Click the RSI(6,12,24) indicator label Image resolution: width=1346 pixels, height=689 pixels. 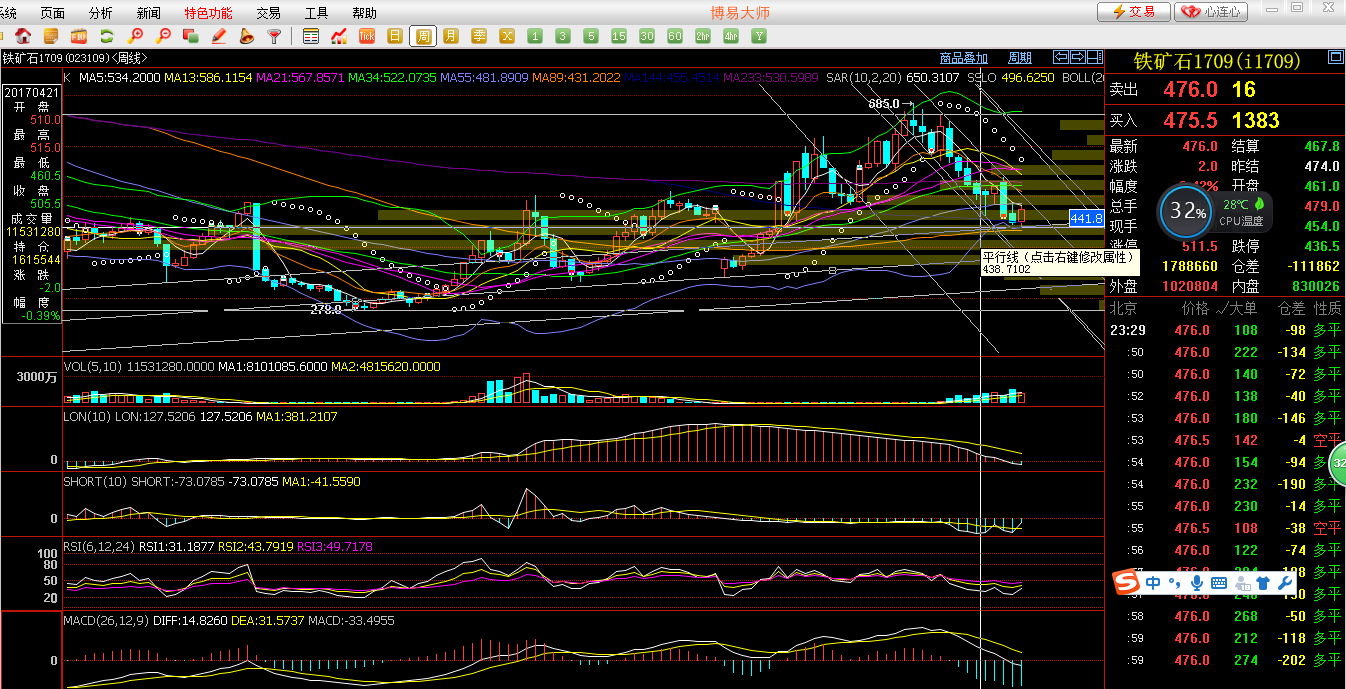[98, 546]
